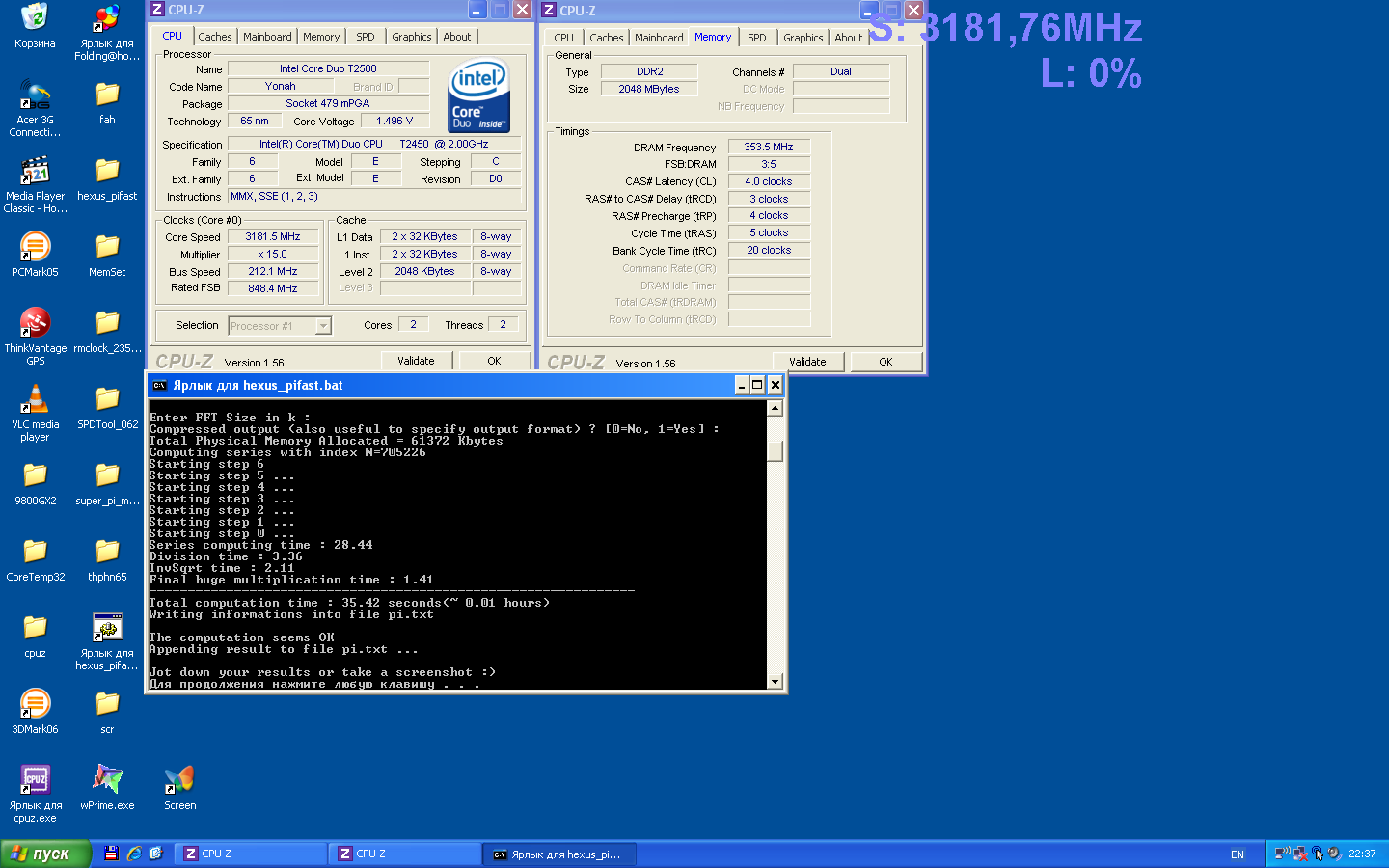Click Validate in right CPU-Z window
Image resolution: width=1389 pixels, height=868 pixels.
tap(807, 362)
